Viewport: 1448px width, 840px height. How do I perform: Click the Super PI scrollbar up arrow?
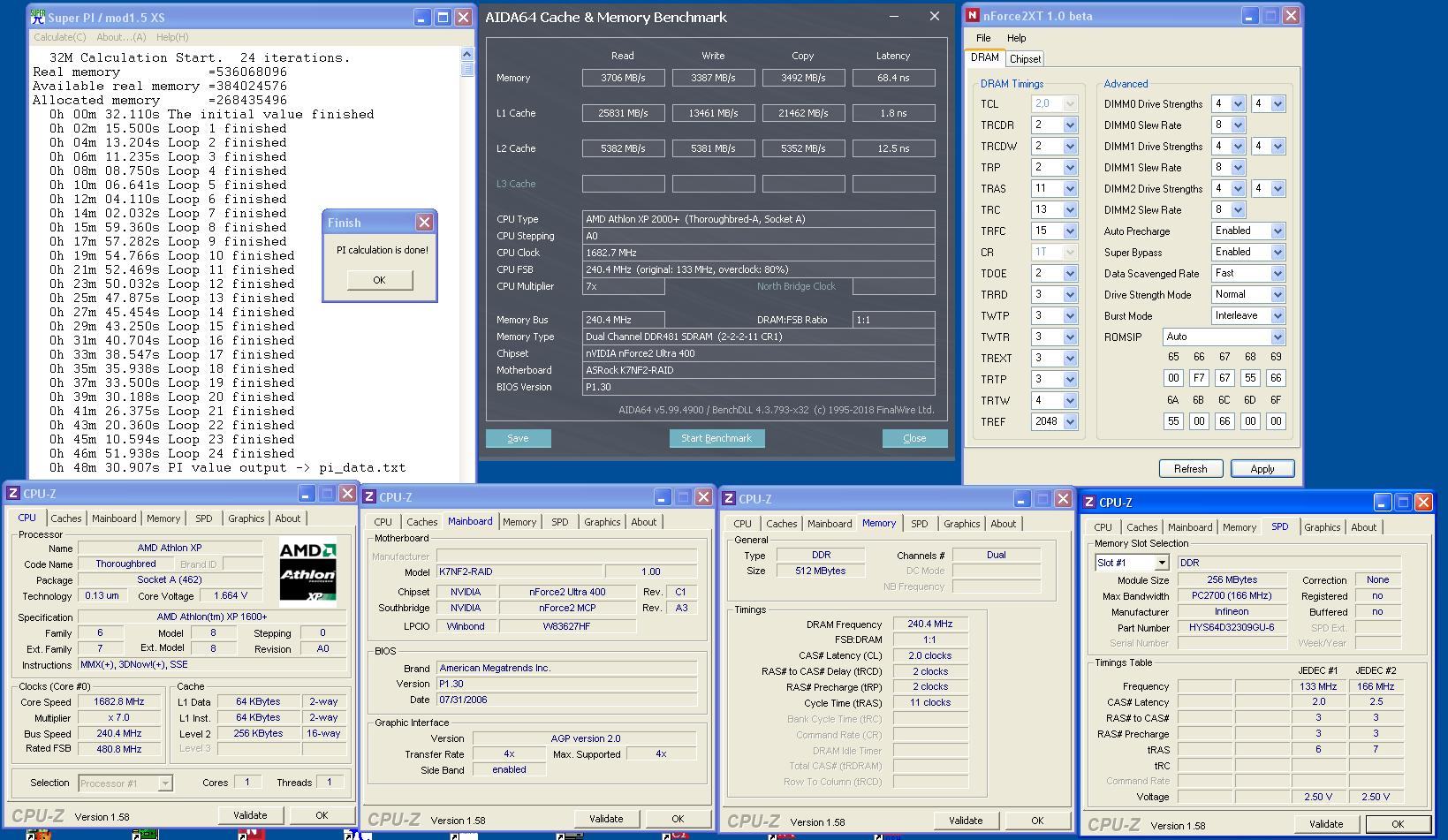(467, 55)
